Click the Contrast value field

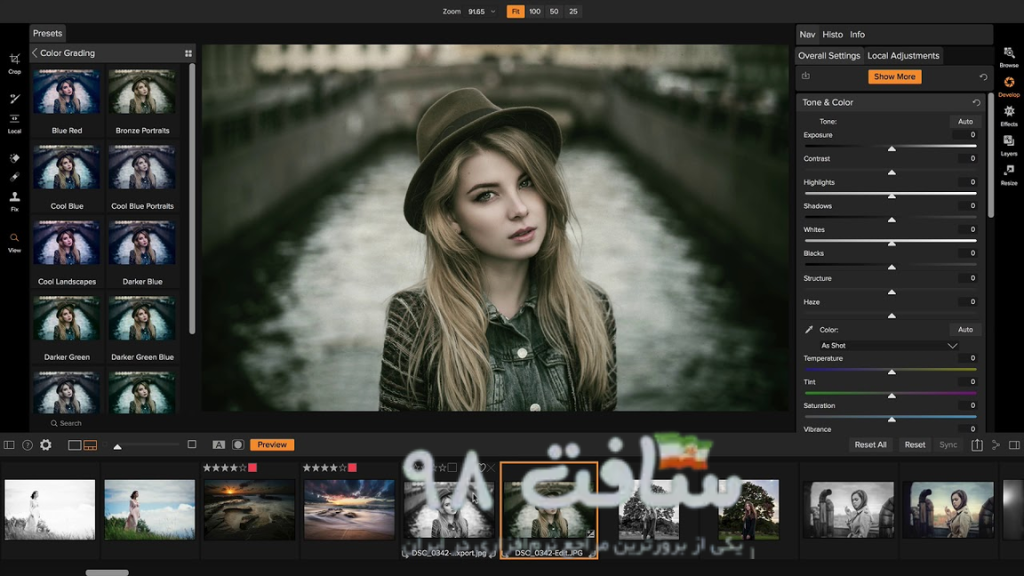tap(967, 159)
